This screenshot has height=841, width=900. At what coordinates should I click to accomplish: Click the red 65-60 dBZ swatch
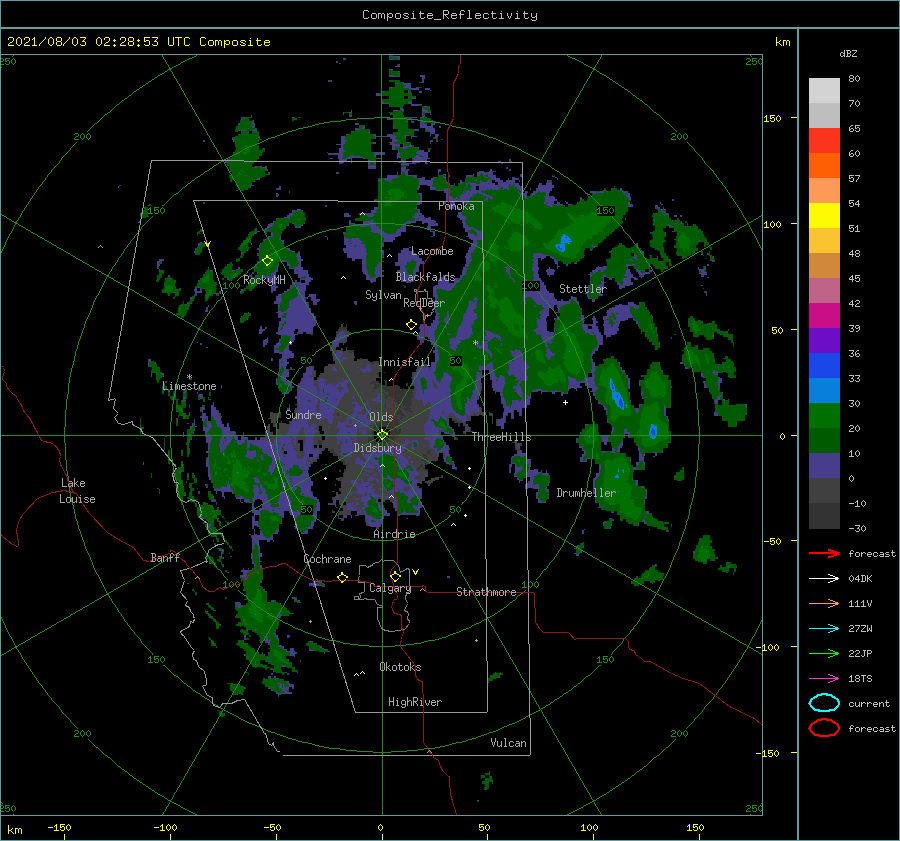pyautogui.click(x=824, y=141)
